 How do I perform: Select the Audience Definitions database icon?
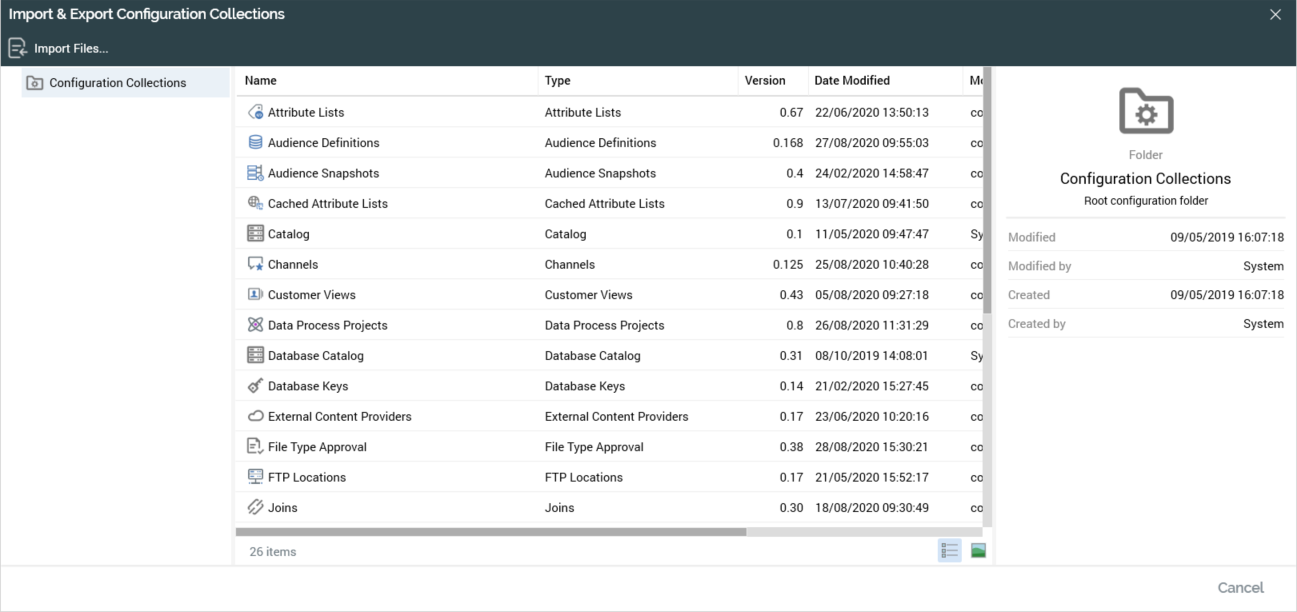click(255, 143)
